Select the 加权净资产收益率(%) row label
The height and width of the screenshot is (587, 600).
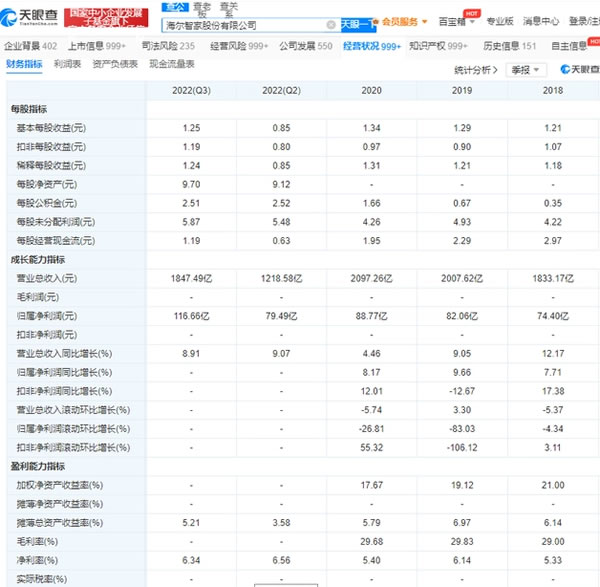(x=60, y=485)
